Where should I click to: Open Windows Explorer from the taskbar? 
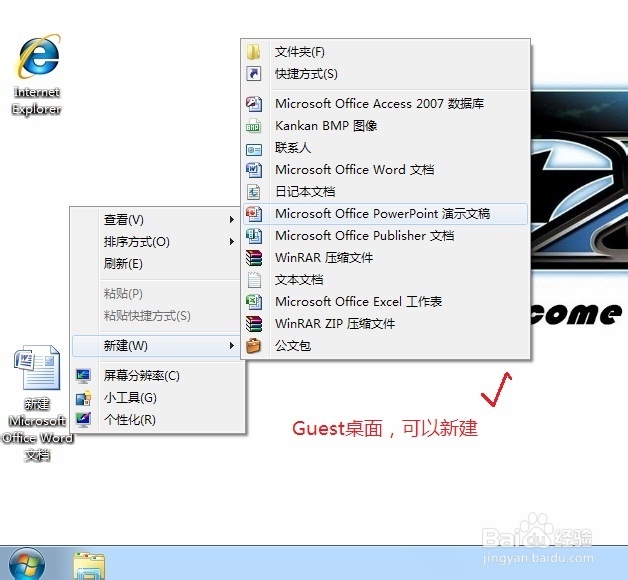(89, 566)
